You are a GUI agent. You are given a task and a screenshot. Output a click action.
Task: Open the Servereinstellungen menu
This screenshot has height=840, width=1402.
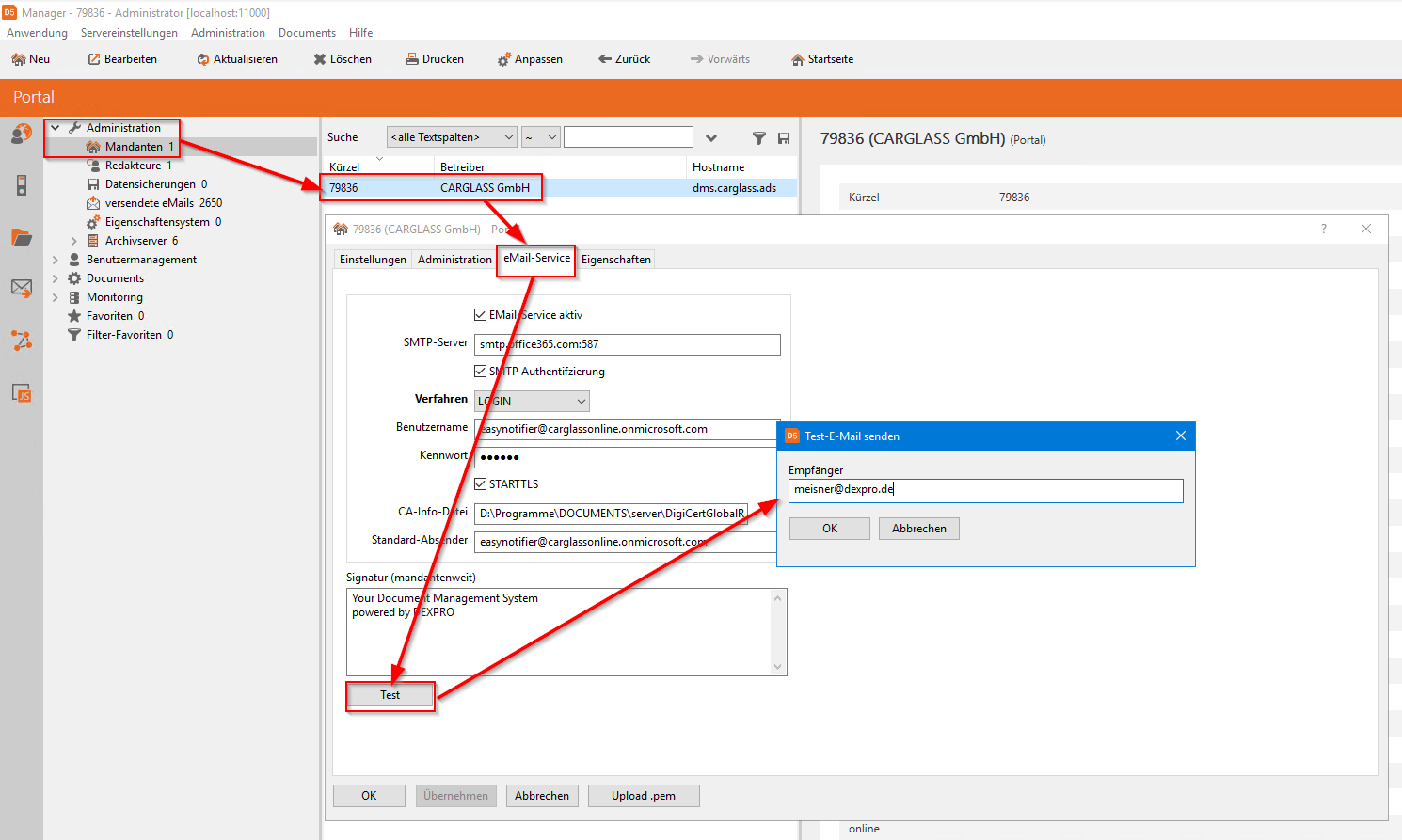(x=129, y=33)
